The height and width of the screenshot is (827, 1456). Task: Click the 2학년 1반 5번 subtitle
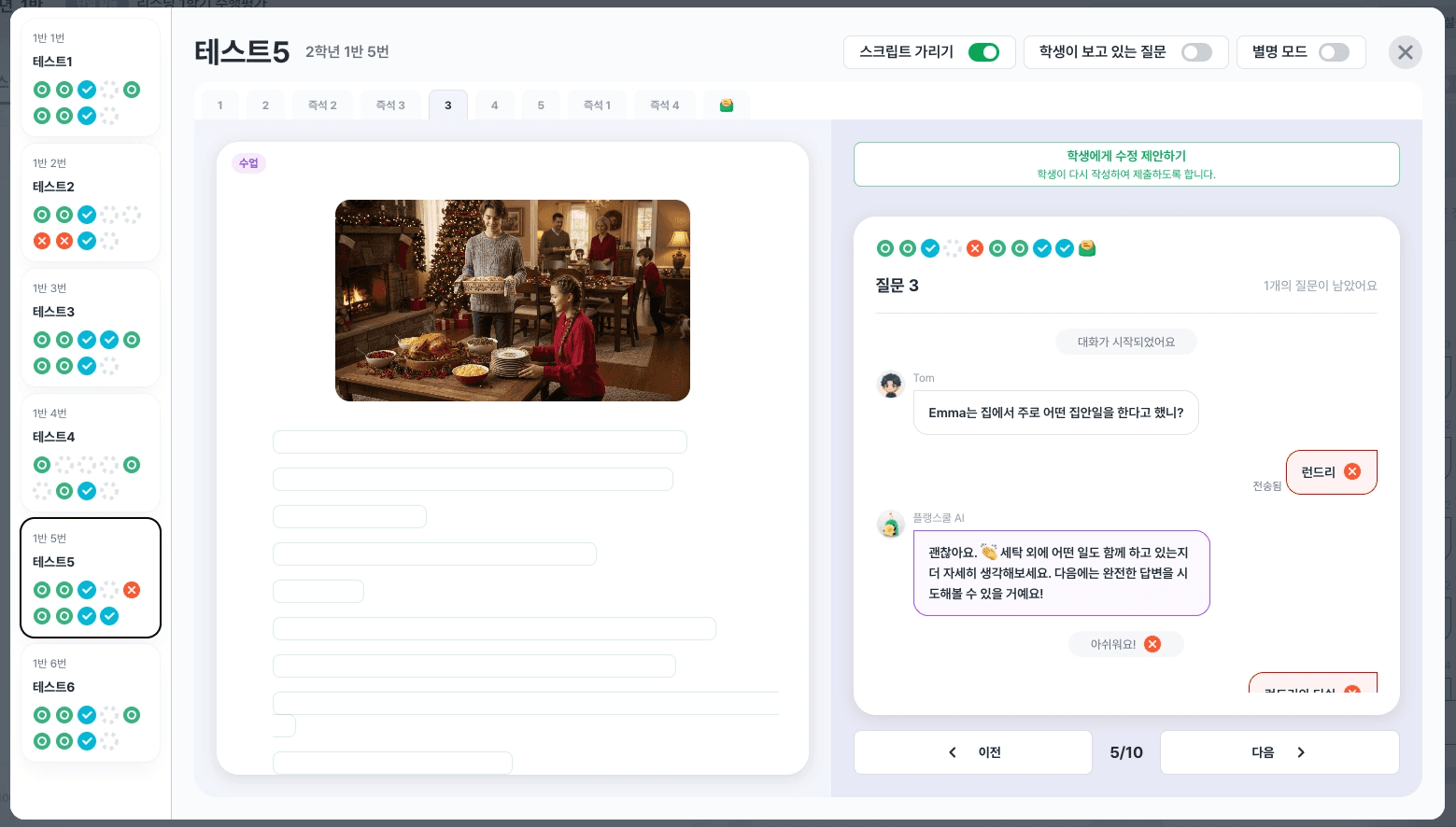click(x=347, y=52)
